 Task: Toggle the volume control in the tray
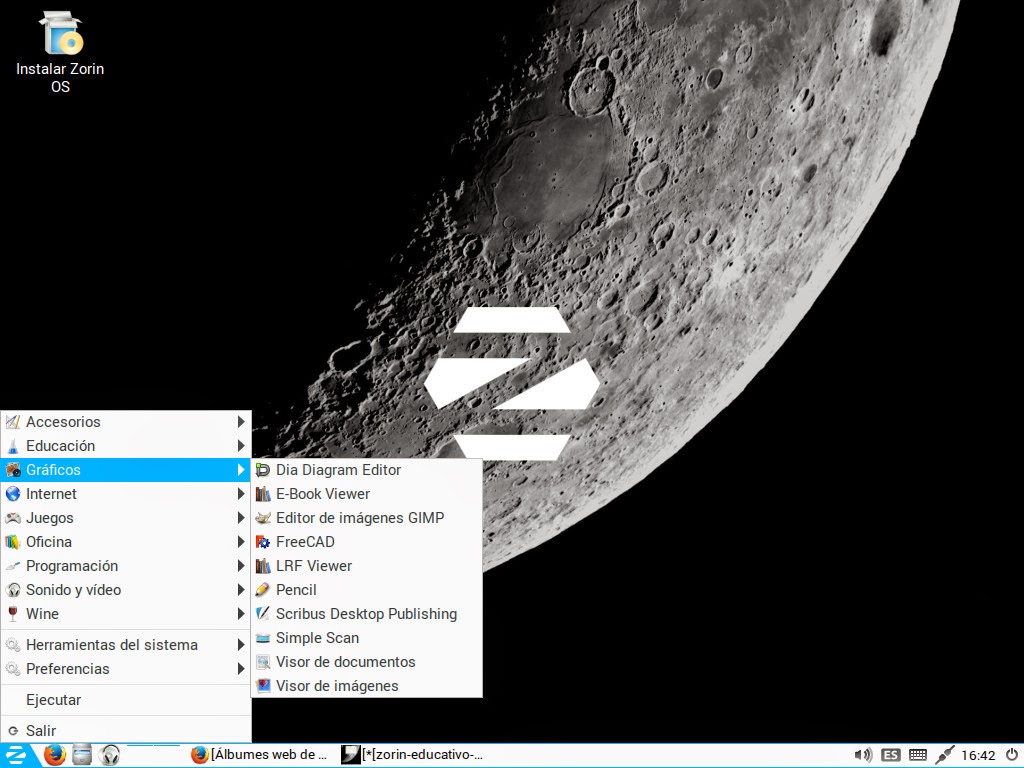tap(864, 755)
